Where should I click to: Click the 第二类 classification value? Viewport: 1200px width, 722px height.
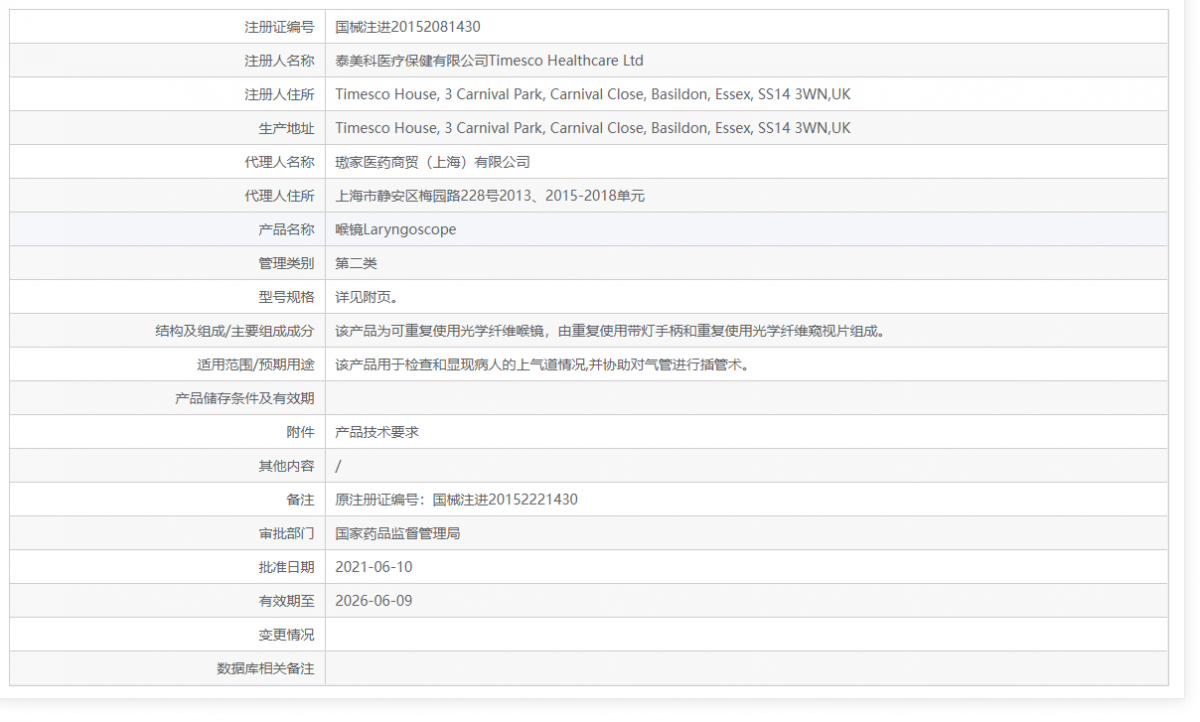click(x=355, y=262)
